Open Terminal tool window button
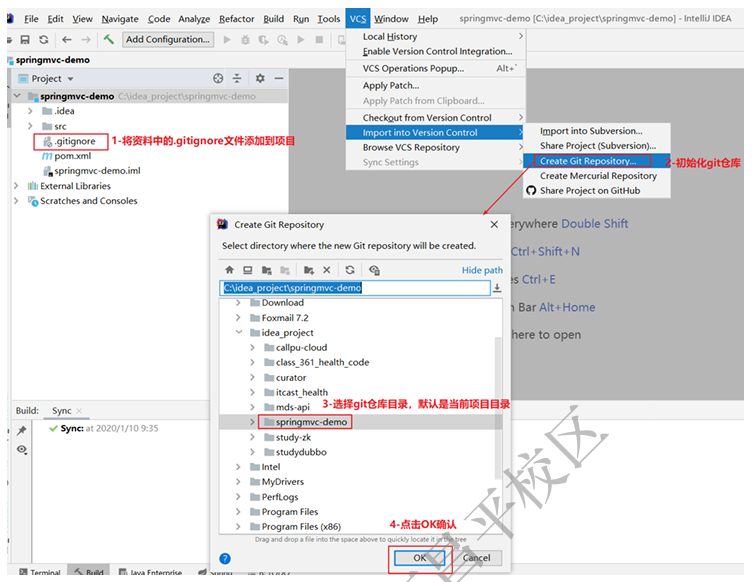 40,572
